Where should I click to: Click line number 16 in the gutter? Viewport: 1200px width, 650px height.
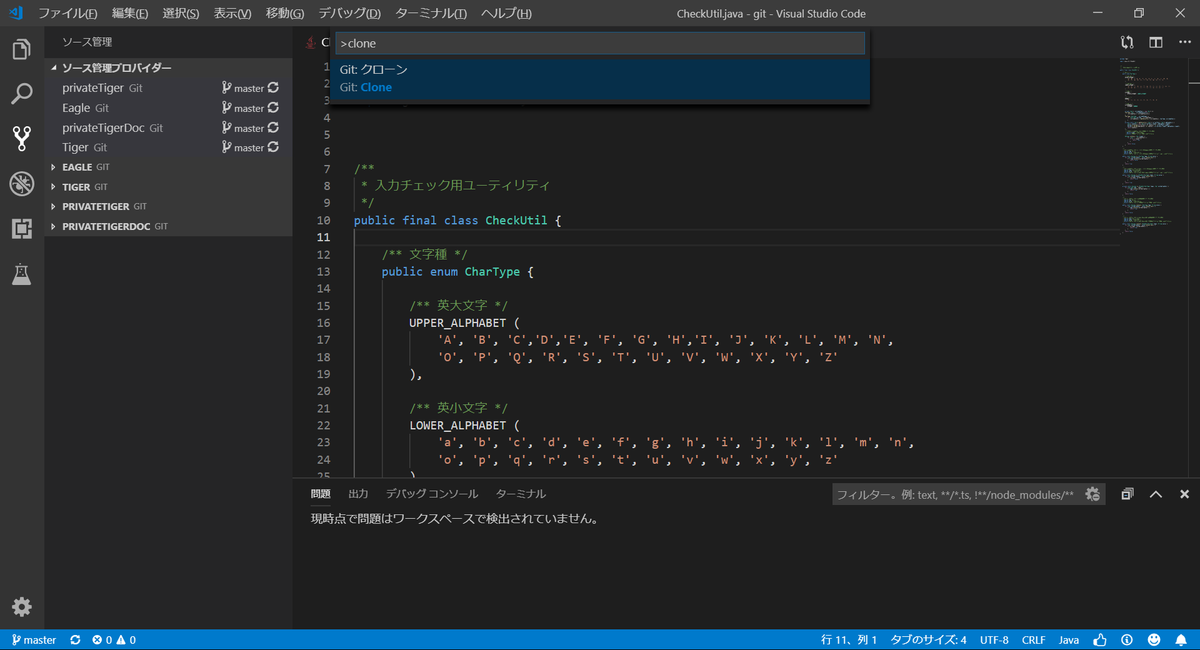pos(322,323)
